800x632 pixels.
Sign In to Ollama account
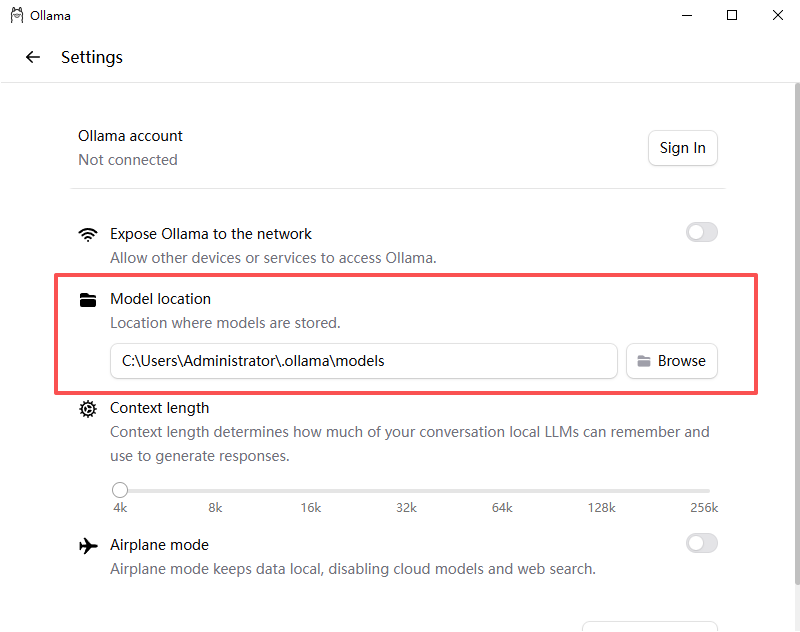click(x=683, y=148)
